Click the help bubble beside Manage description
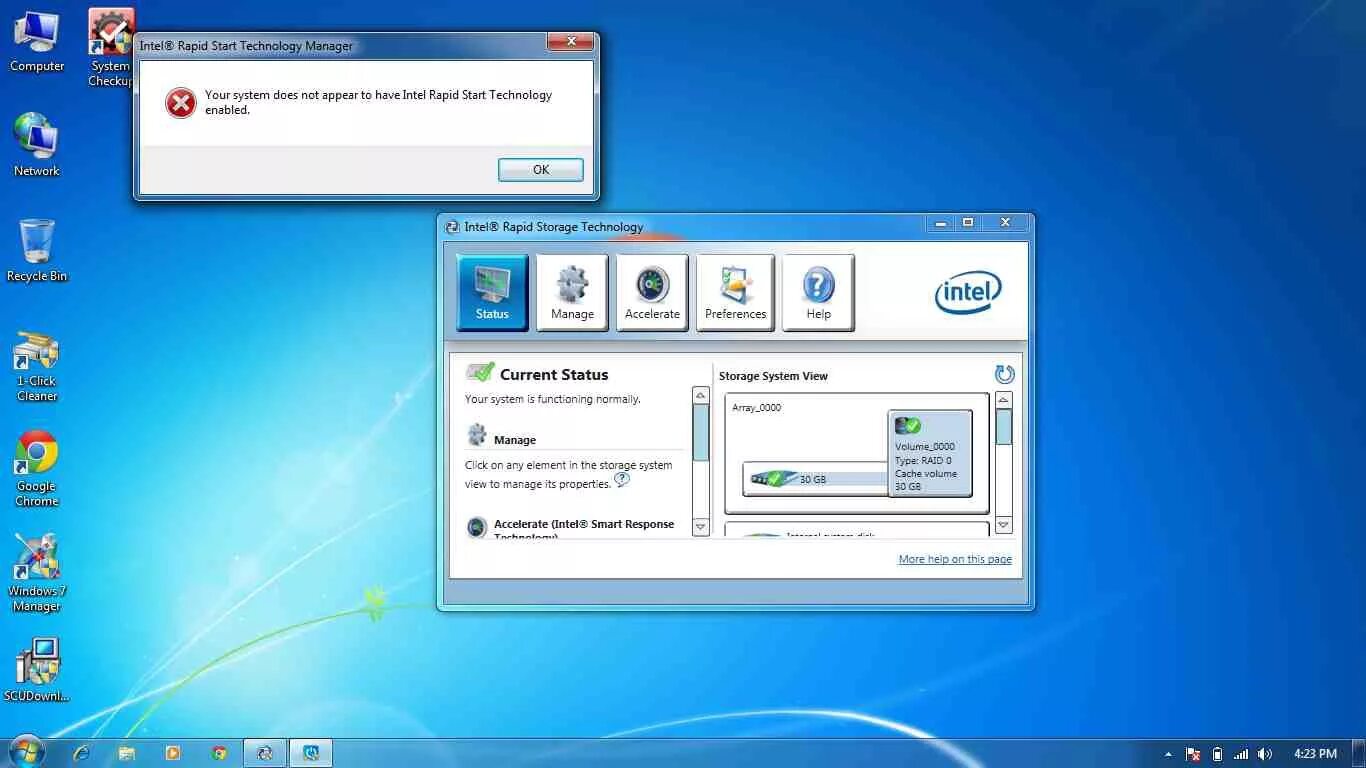 622,479
